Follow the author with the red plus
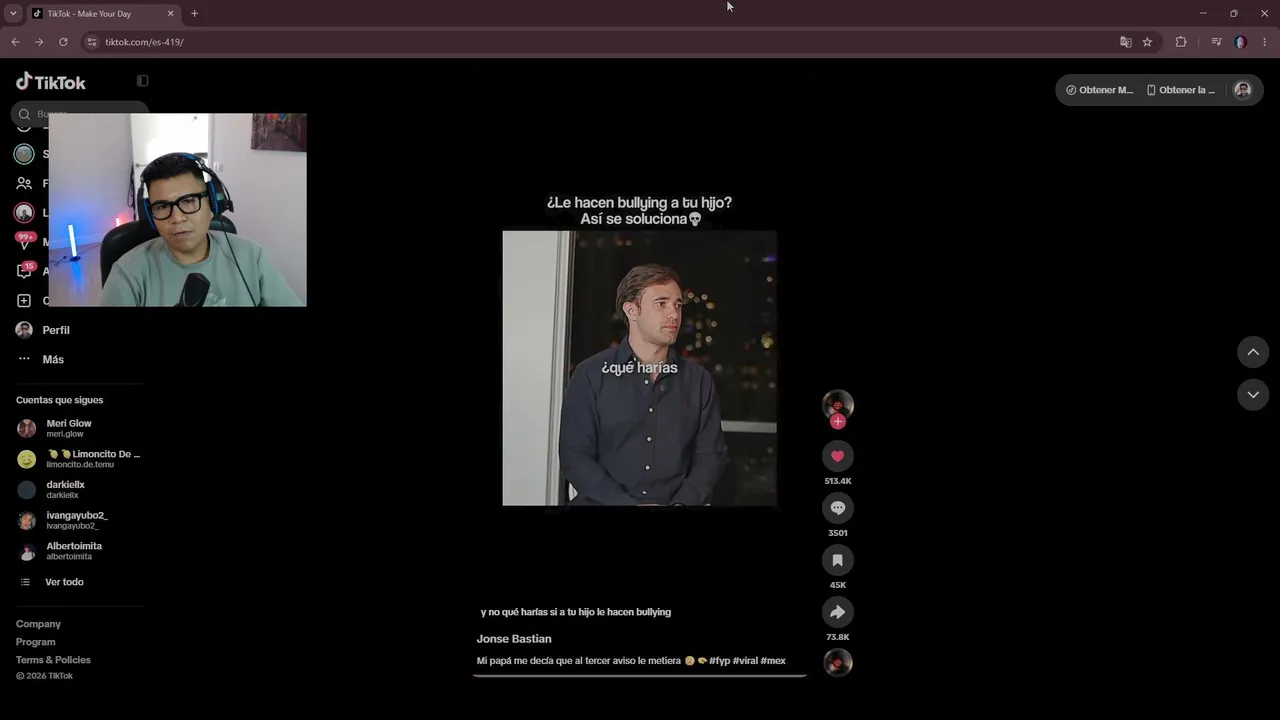Image resolution: width=1280 pixels, height=720 pixels. click(838, 422)
